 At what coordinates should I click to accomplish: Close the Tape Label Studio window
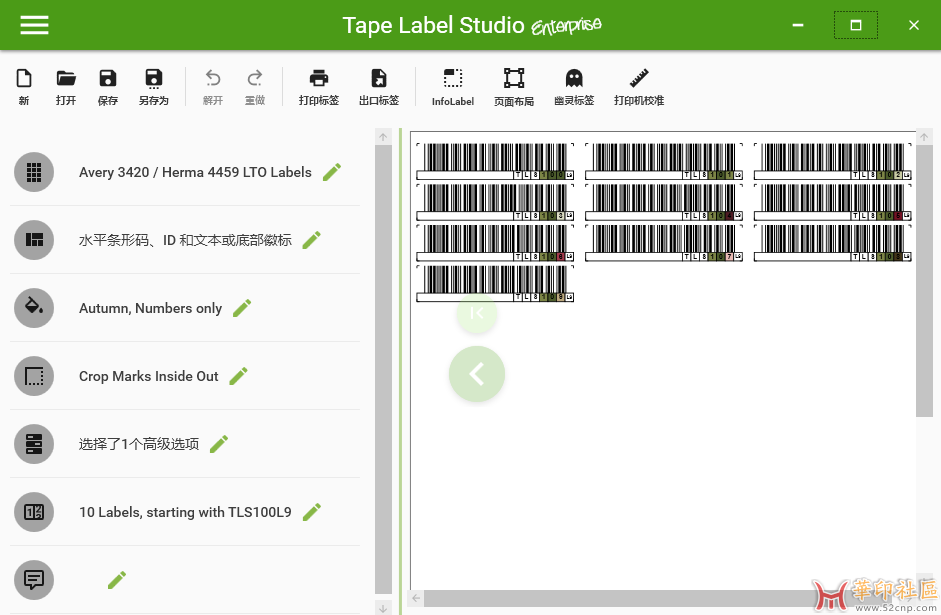[x=913, y=25]
